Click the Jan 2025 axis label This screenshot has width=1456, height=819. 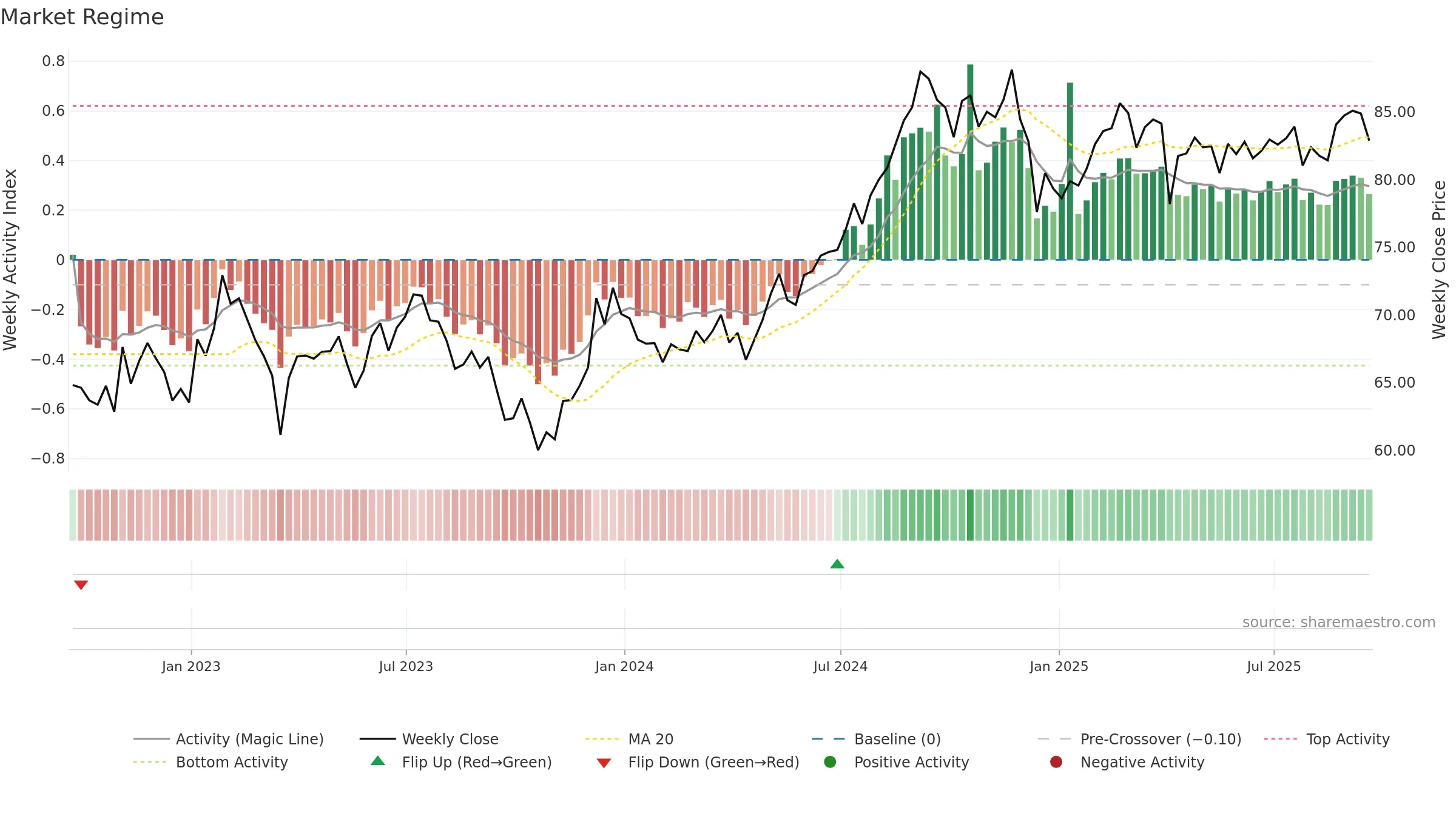[1059, 666]
